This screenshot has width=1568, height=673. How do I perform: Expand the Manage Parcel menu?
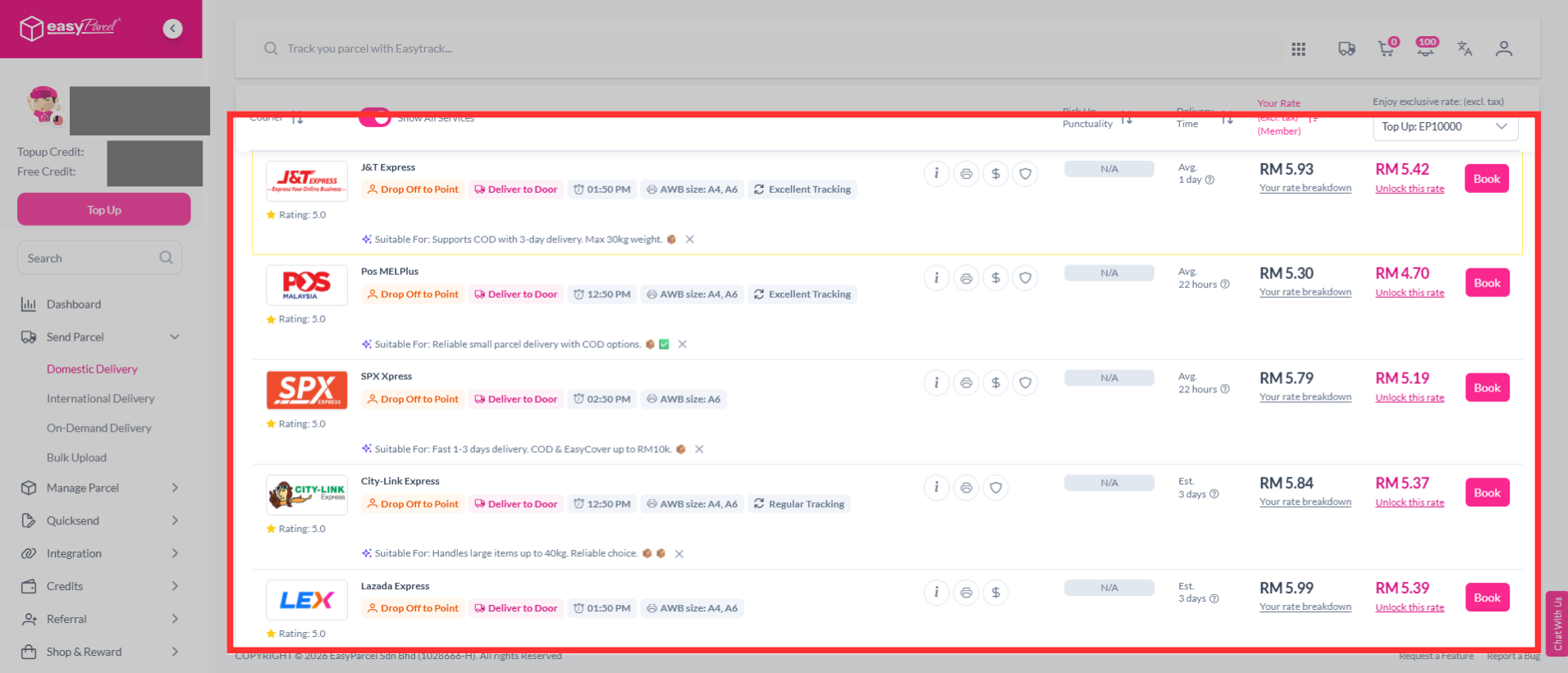tap(174, 488)
